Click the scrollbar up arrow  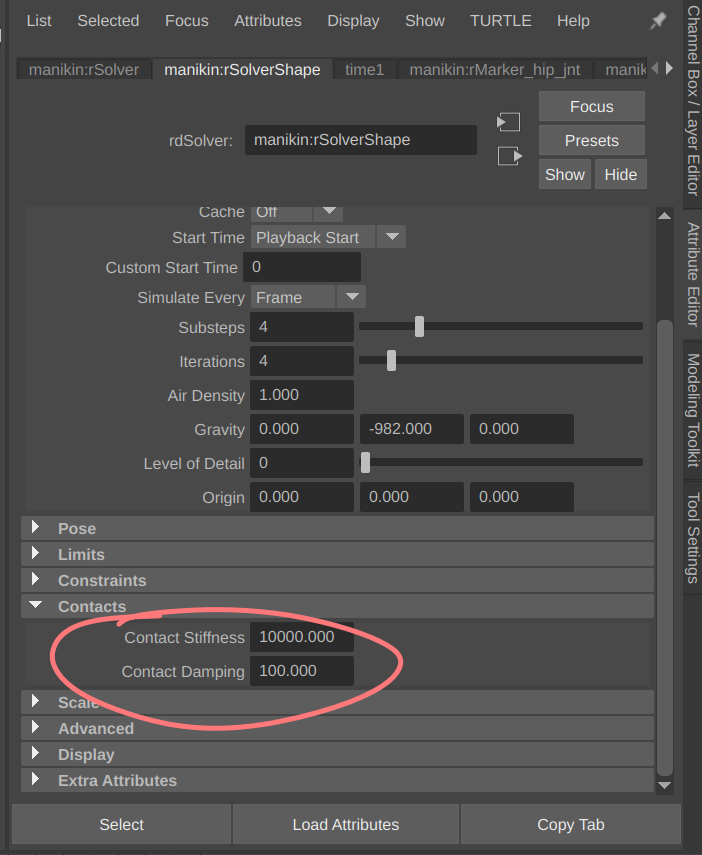pos(664,215)
